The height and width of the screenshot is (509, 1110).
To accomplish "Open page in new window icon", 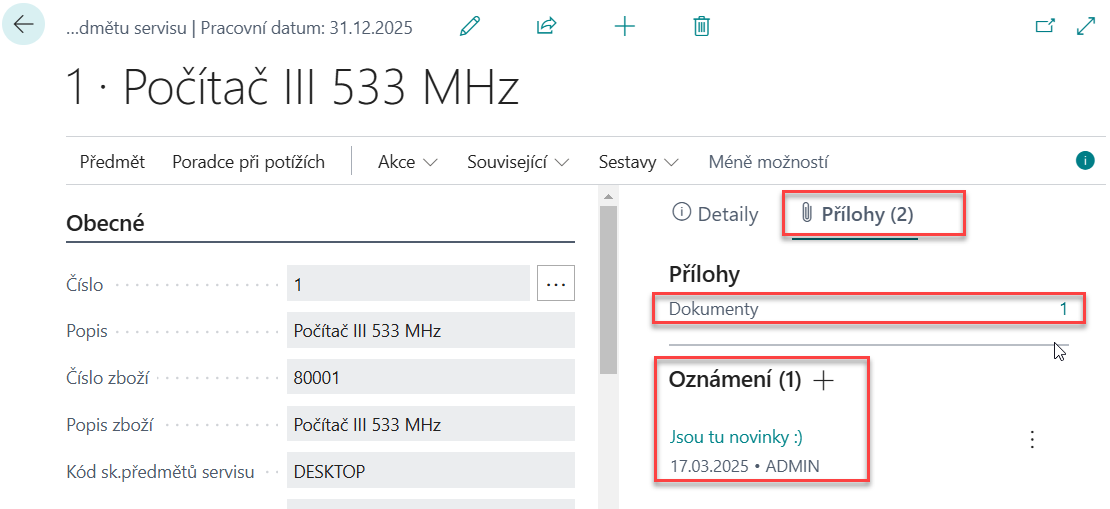I will (x=1045, y=26).
